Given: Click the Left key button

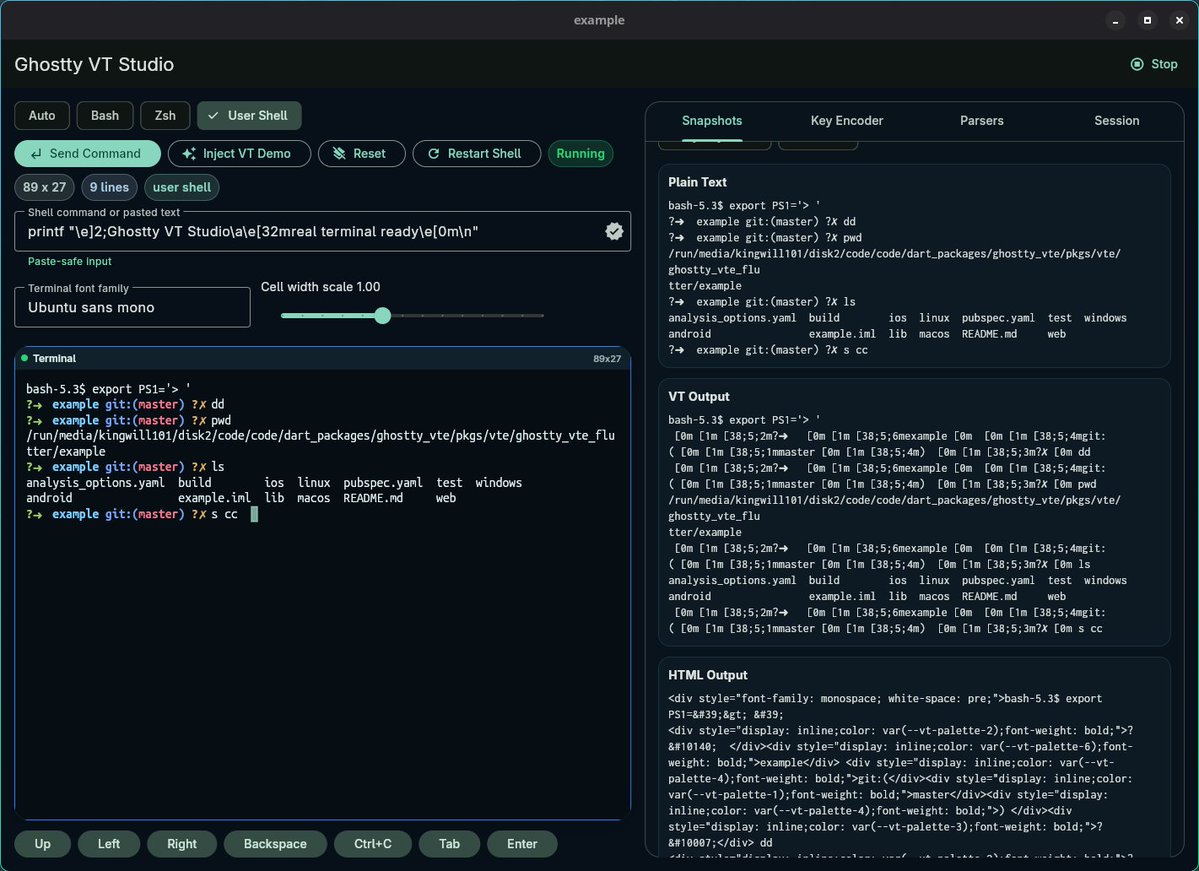Looking at the screenshot, I should (x=109, y=843).
